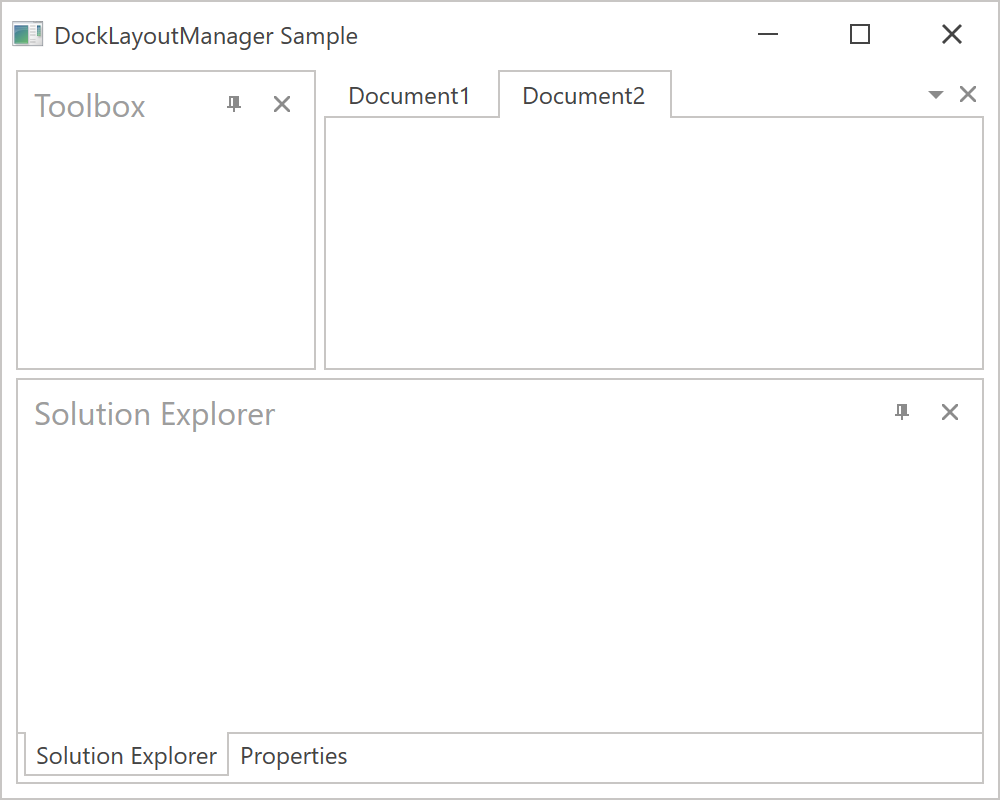Minimize the DockLayoutManager Sample window

[x=768, y=35]
